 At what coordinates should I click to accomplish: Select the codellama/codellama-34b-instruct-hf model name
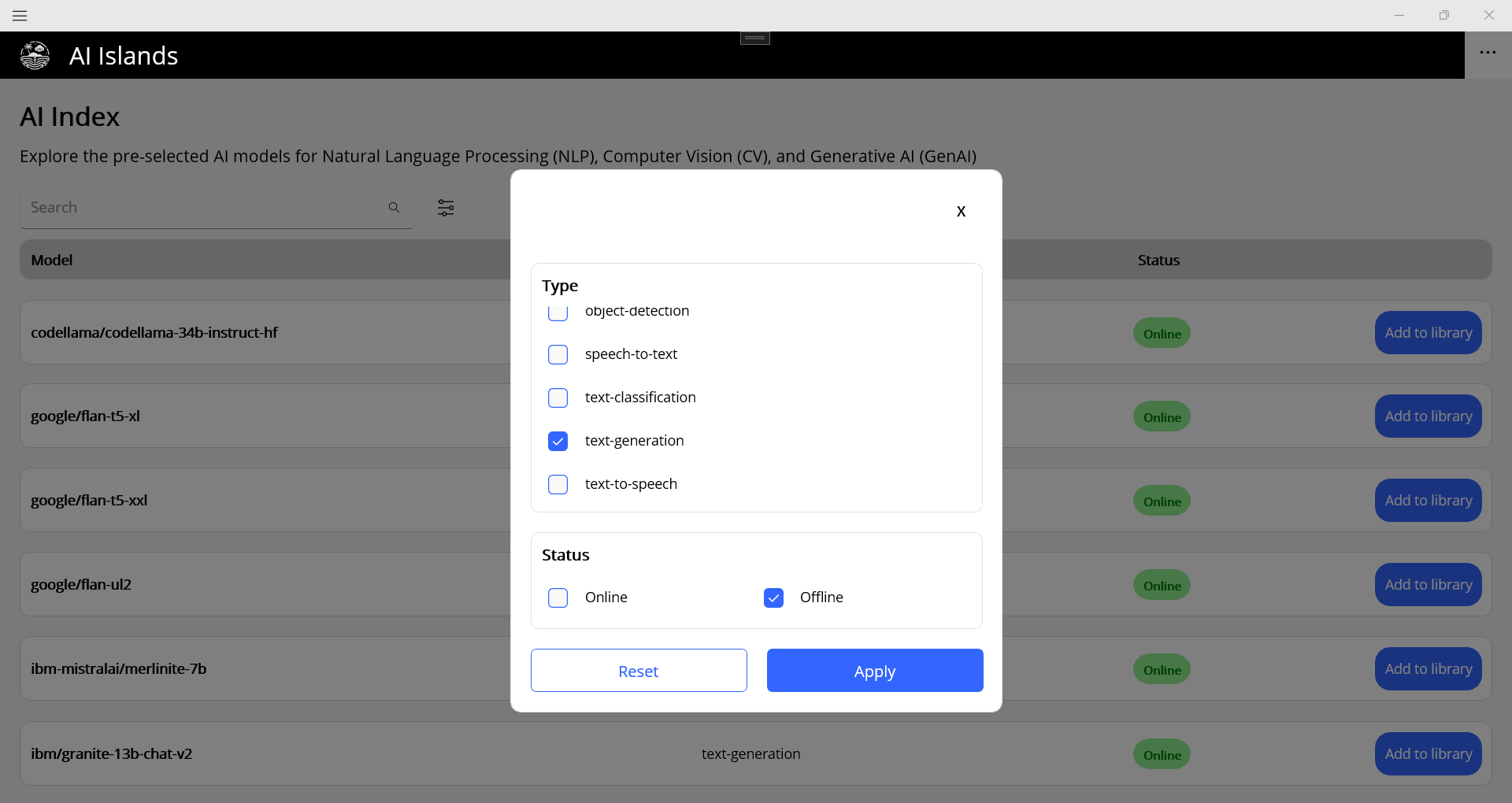tap(154, 332)
